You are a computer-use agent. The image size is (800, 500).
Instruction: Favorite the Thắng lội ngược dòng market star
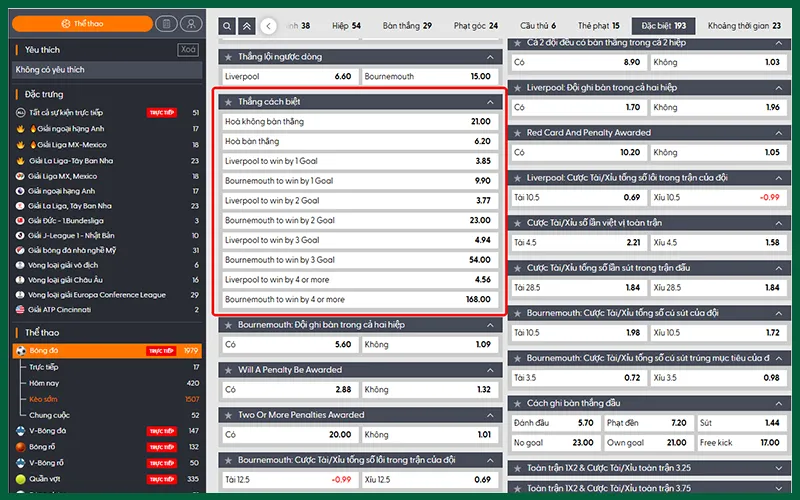[229, 57]
